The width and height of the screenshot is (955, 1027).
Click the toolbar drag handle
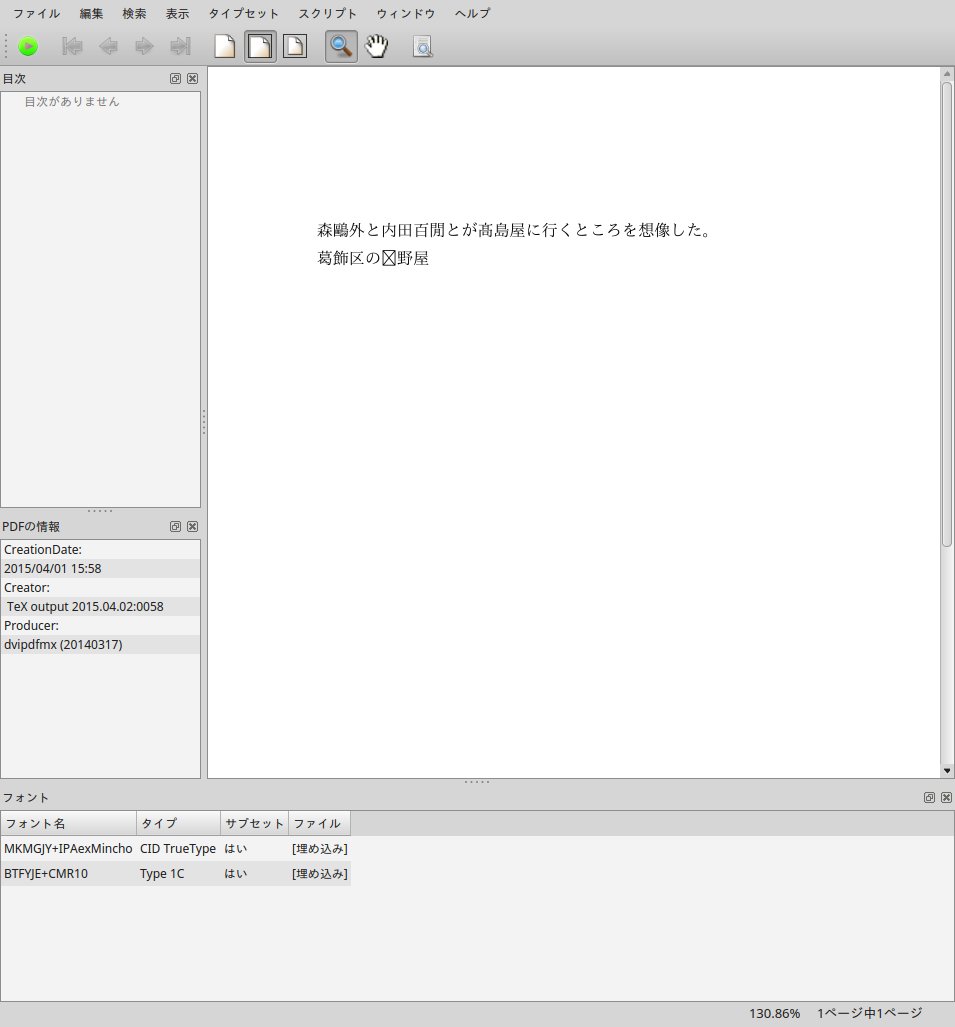6,47
